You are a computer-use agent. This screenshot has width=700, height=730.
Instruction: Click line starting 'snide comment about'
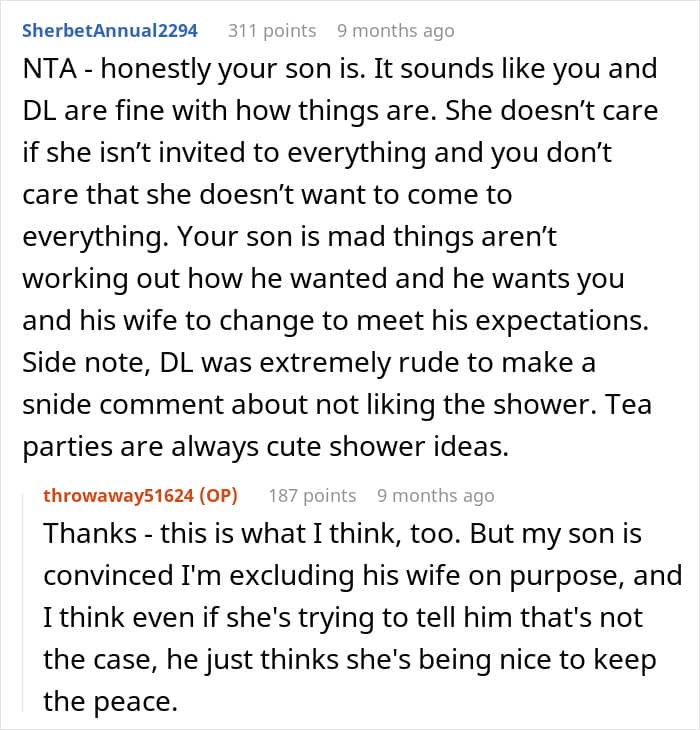coord(337,405)
